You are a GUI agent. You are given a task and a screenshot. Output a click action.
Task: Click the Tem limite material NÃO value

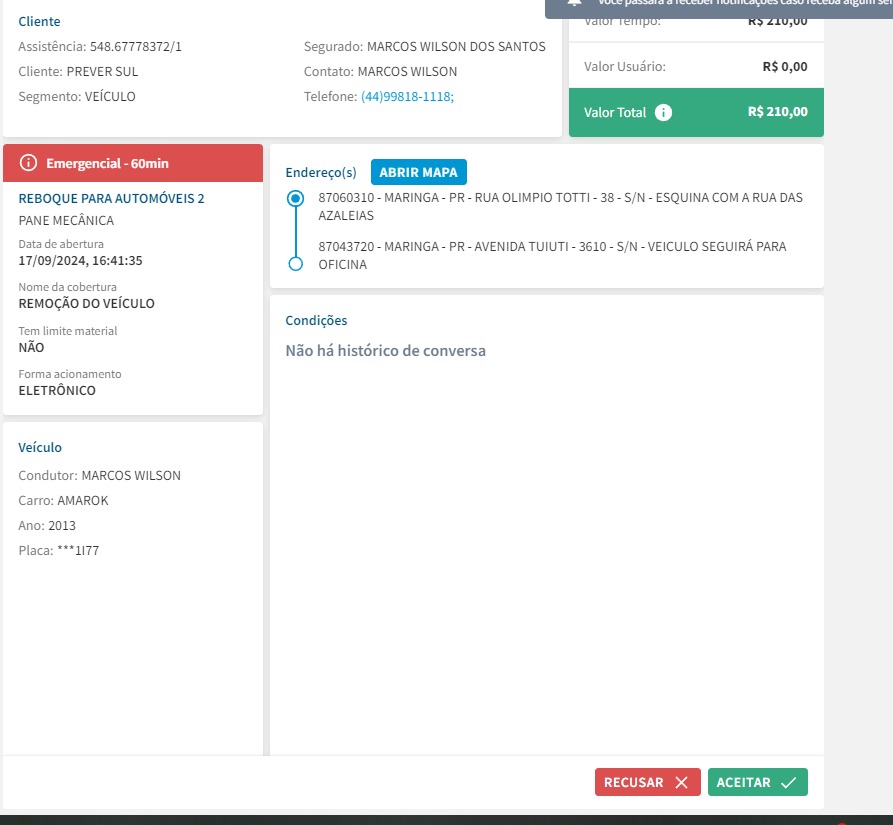[31, 347]
